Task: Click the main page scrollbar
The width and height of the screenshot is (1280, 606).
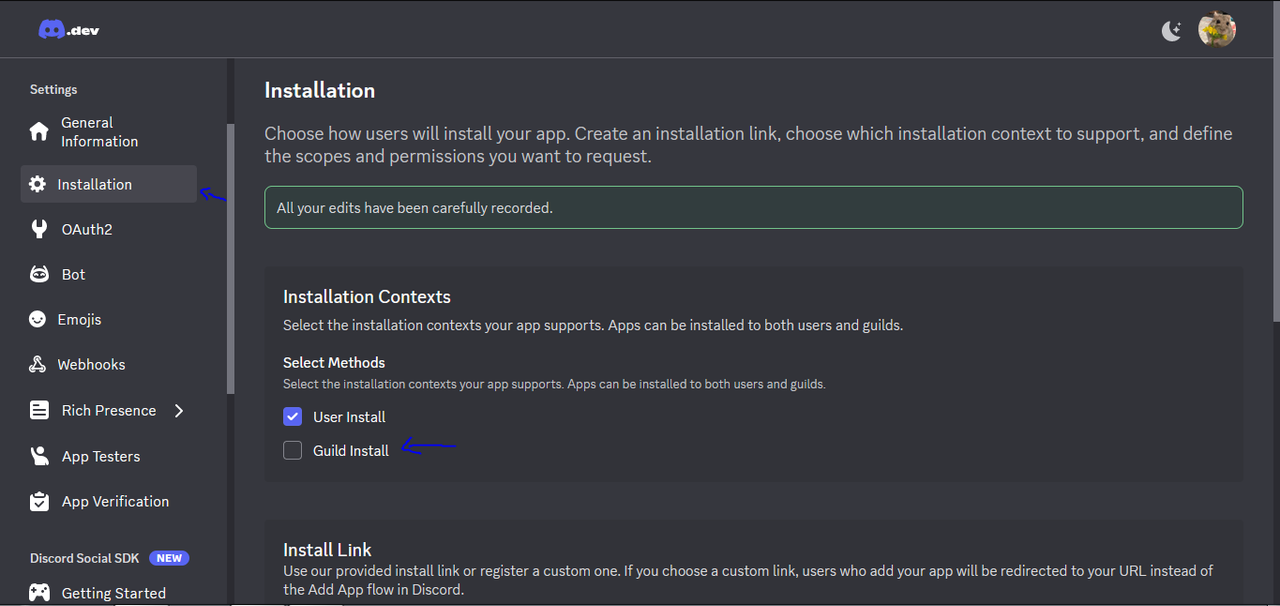Action: point(1275,190)
